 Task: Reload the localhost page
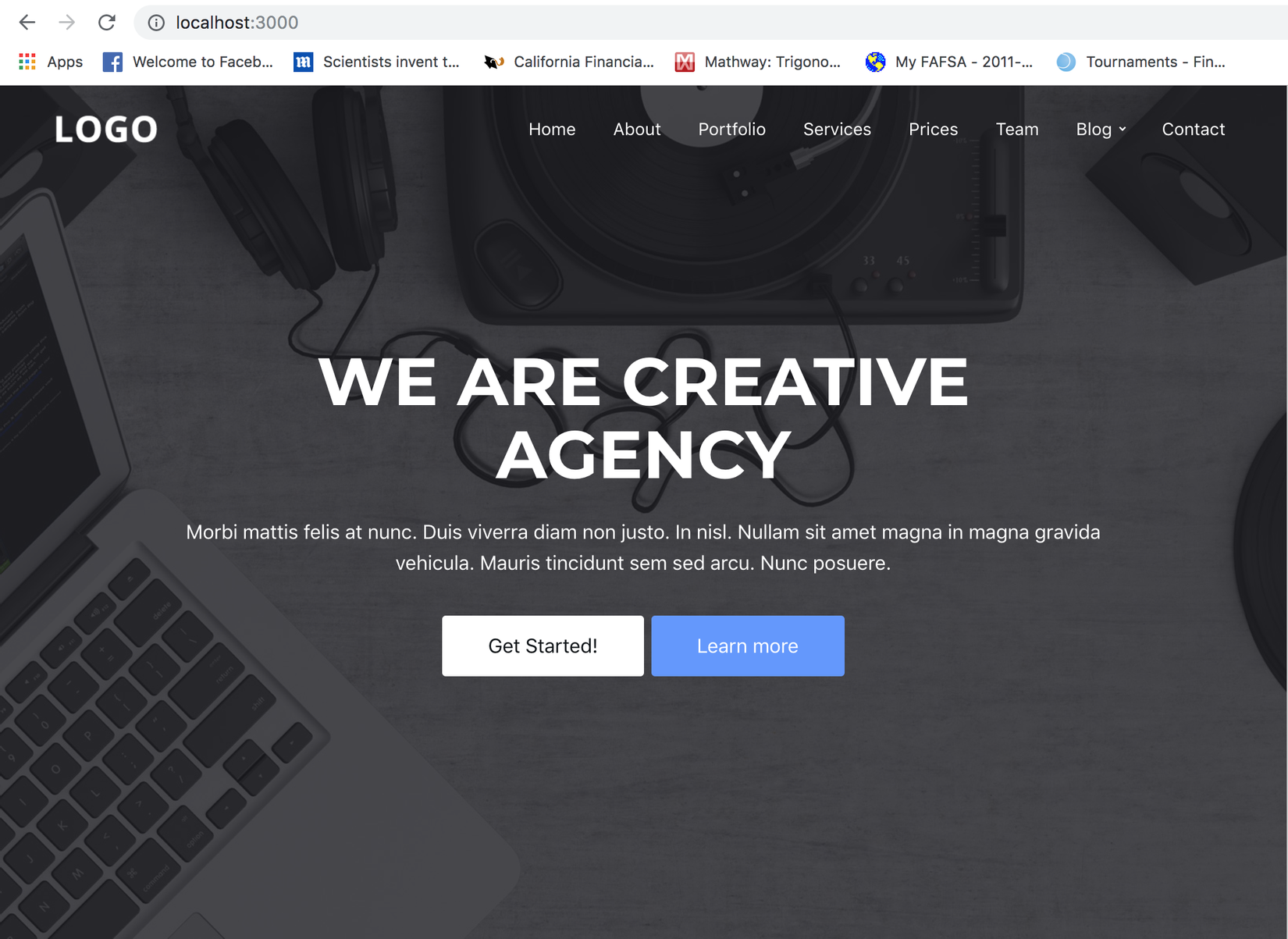point(107,23)
